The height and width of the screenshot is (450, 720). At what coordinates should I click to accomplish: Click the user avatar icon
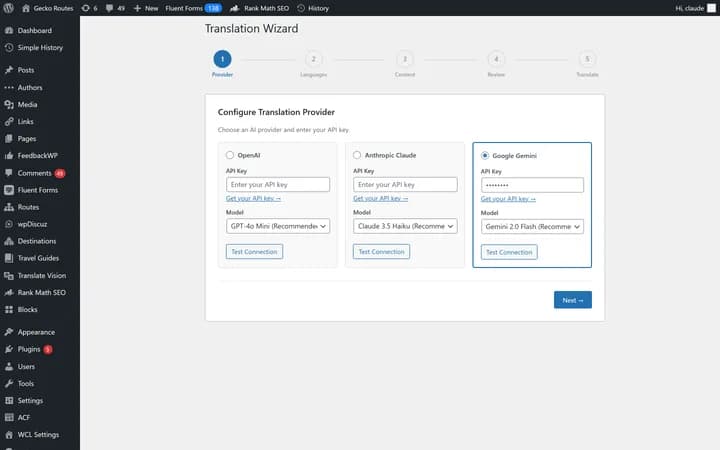coord(711,8)
